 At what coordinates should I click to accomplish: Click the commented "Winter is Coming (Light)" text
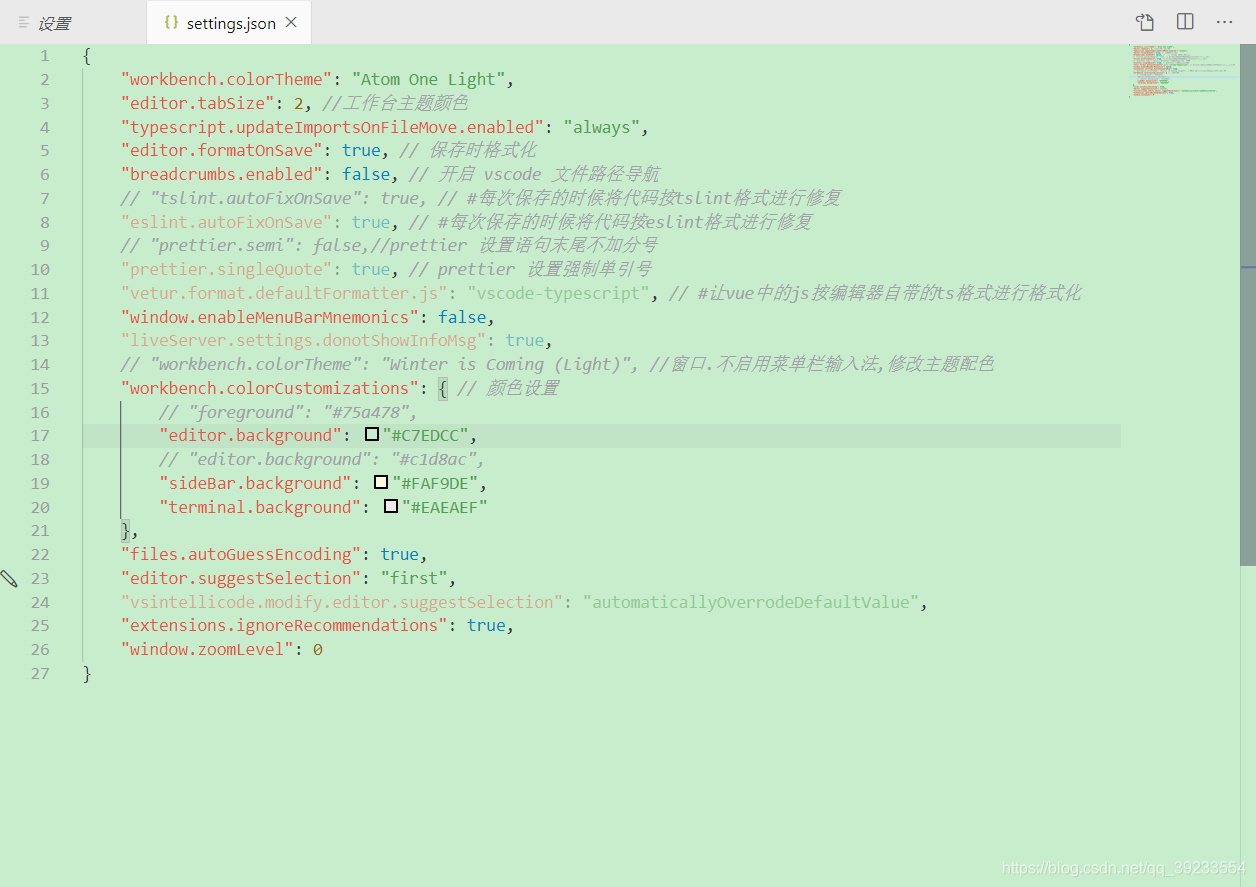click(x=508, y=364)
